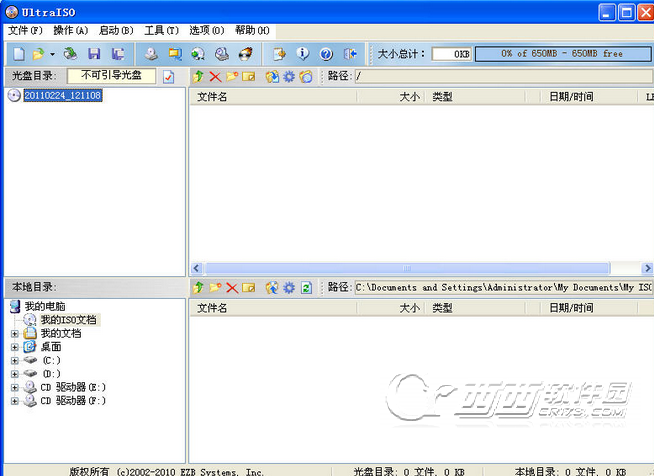Expand the 桌面 tree node
This screenshot has width=654, height=476.
pos(15,347)
